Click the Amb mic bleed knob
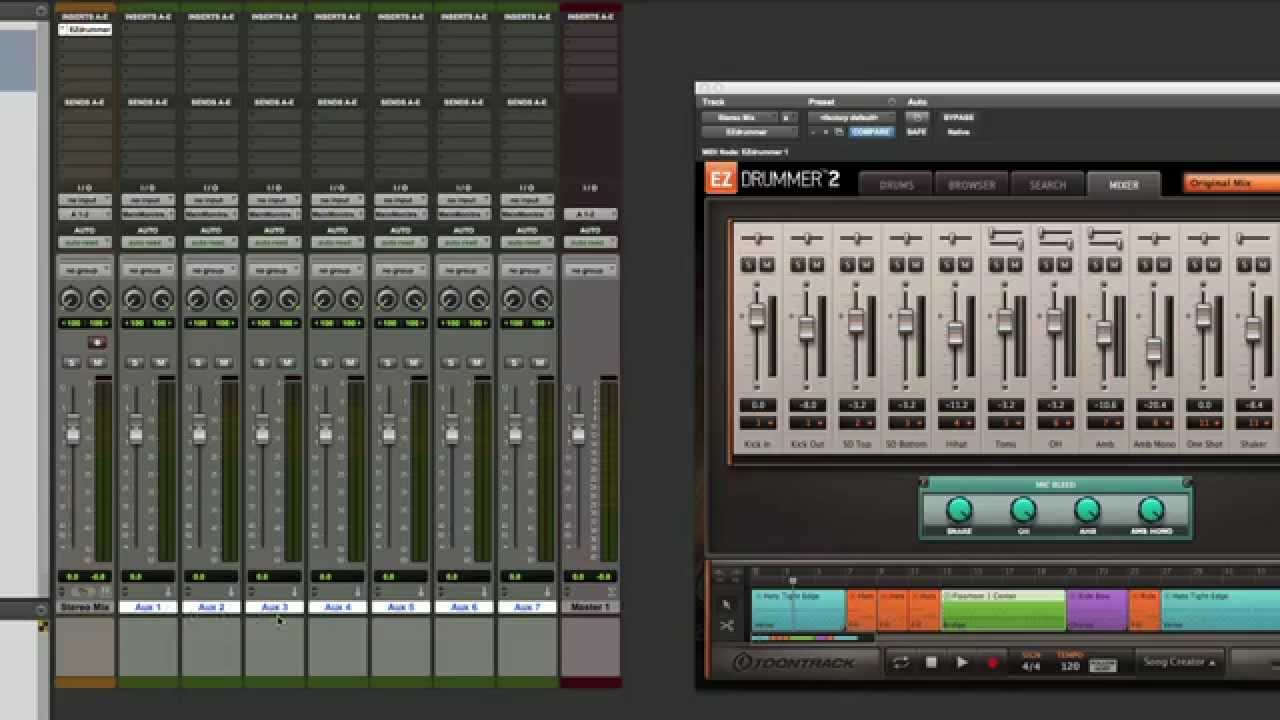The image size is (1280, 720). 1087,510
